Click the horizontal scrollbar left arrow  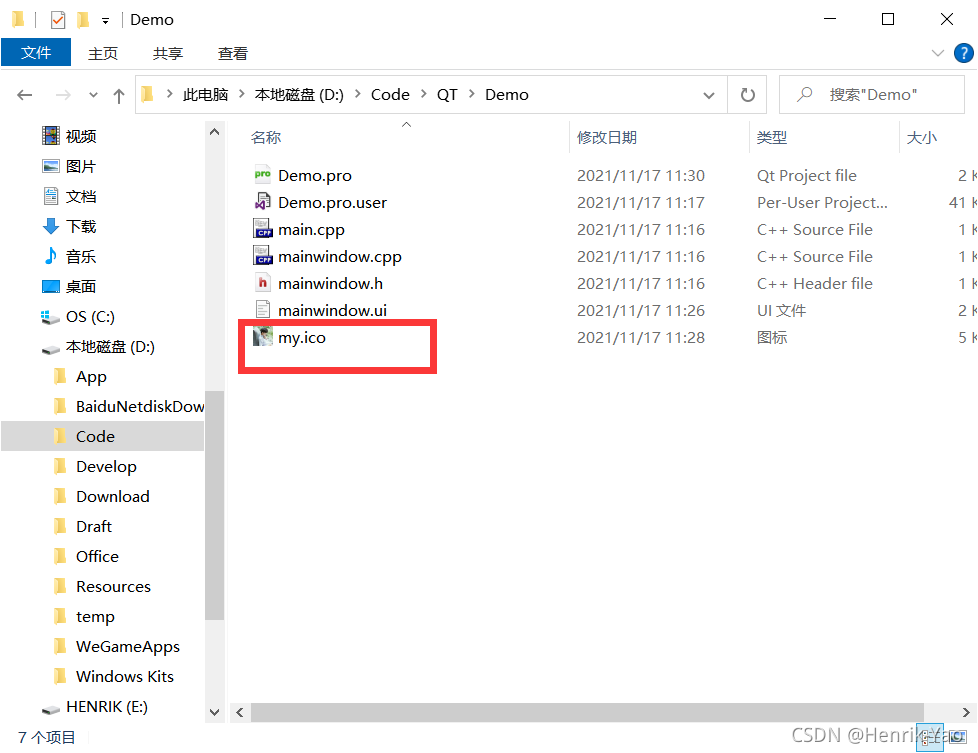pyautogui.click(x=240, y=712)
